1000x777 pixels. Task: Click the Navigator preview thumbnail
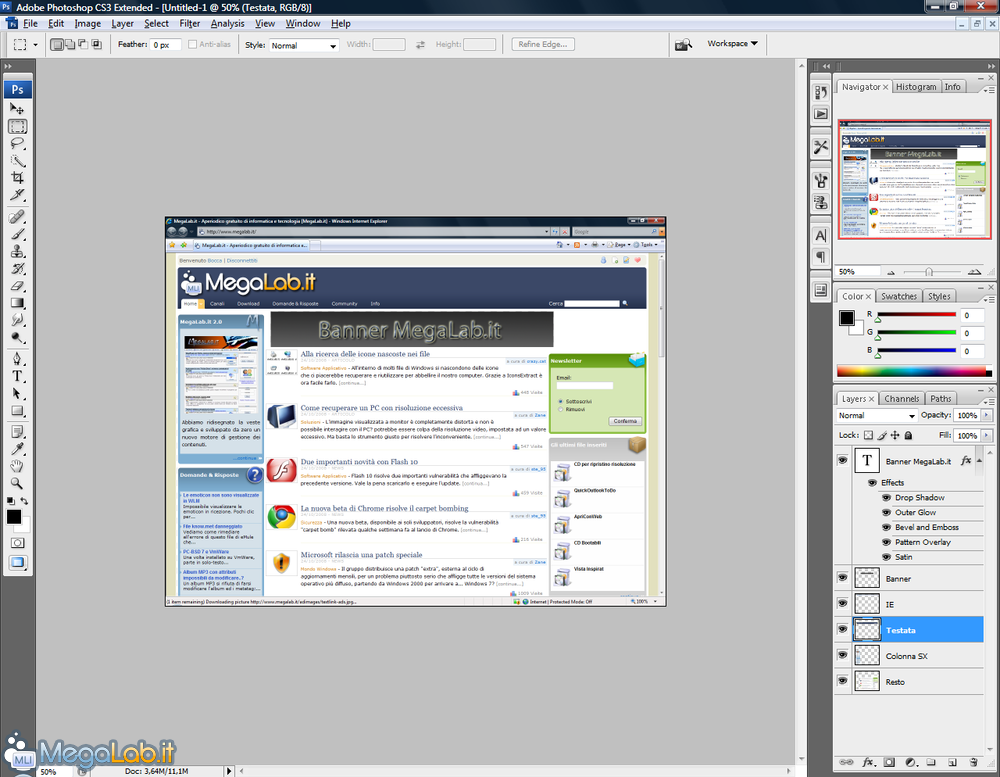(x=914, y=179)
